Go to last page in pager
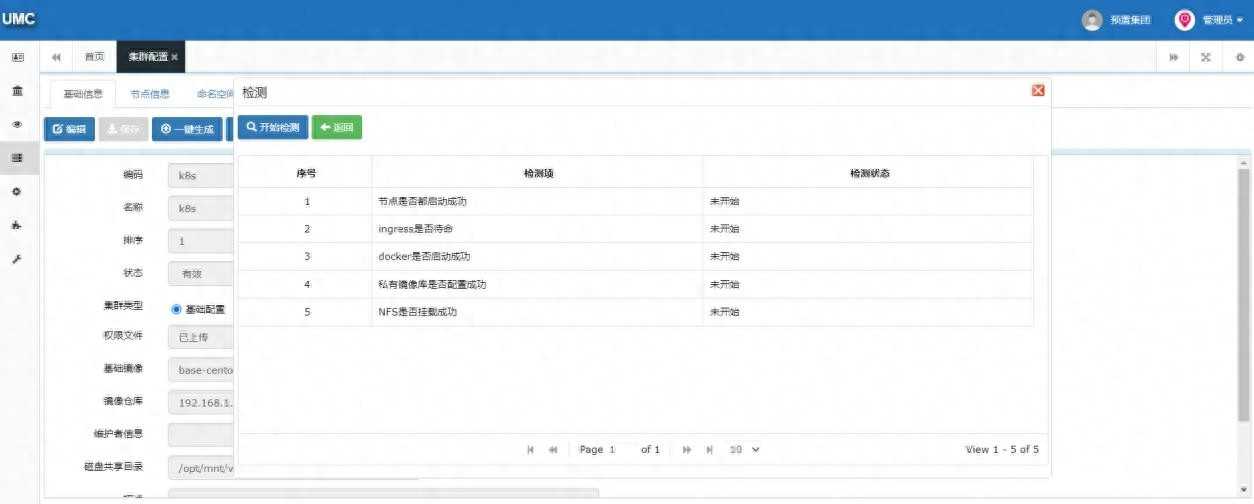 [709, 450]
